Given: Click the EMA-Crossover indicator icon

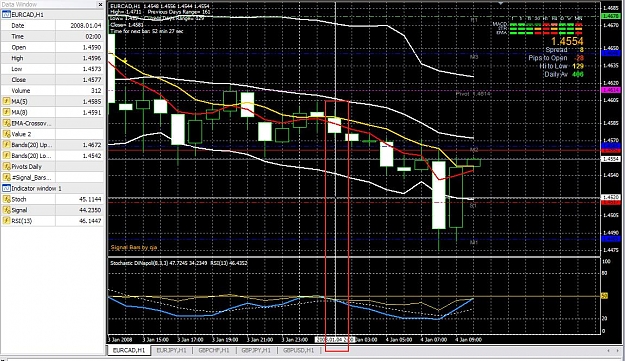Looking at the screenshot, I should (x=6, y=123).
